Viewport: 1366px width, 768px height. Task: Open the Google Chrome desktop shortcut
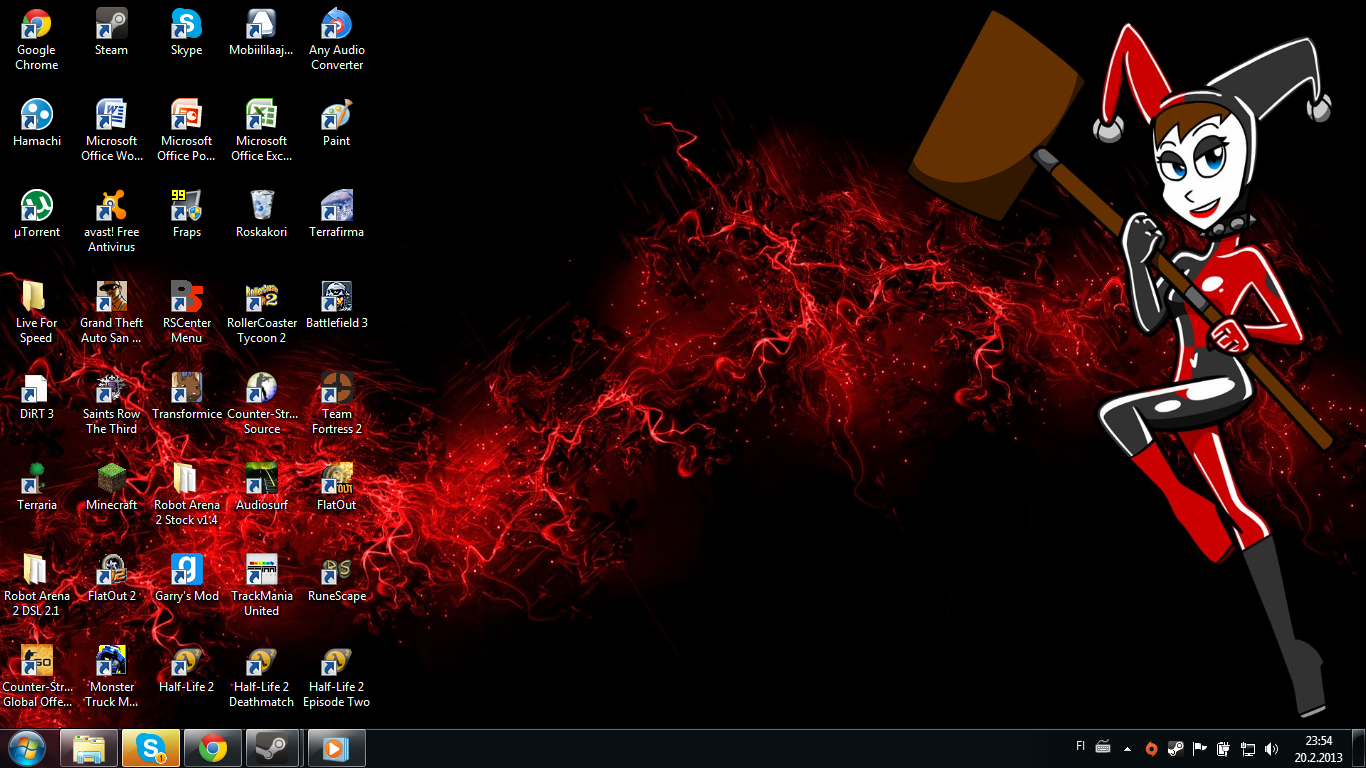coord(37,40)
